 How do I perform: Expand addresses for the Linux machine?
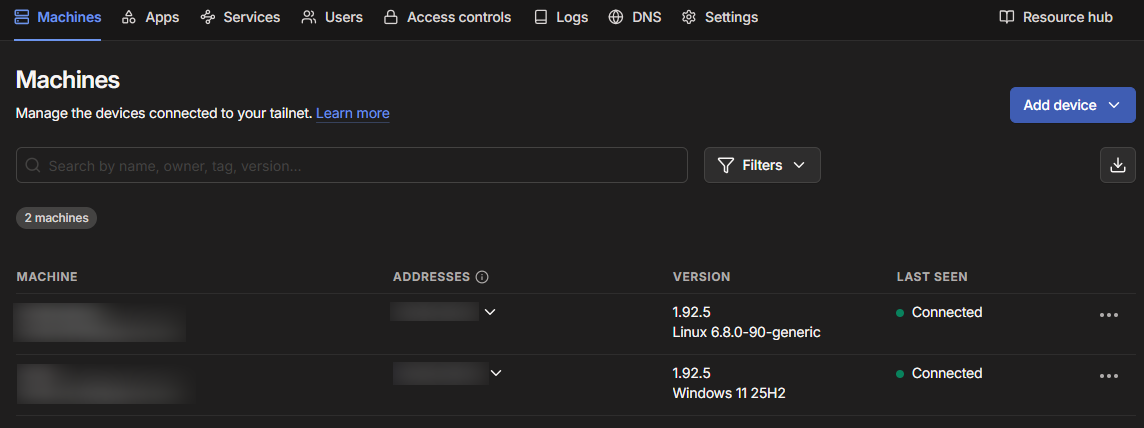[x=490, y=312]
